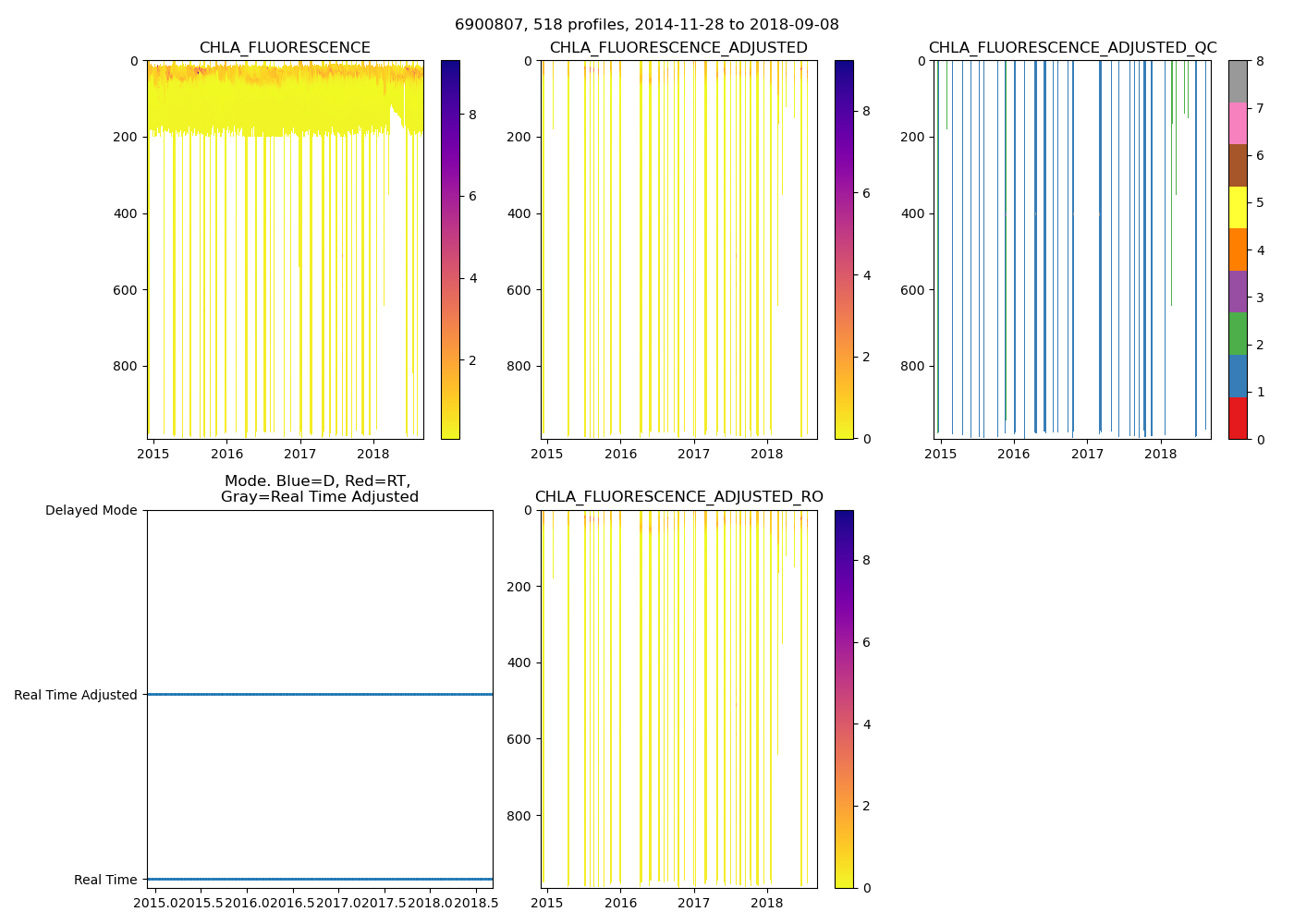Select the CHLA_FLUORESCENCE_ADJUSTED_RO plot title
This screenshot has height=924, width=1294.
[x=678, y=497]
